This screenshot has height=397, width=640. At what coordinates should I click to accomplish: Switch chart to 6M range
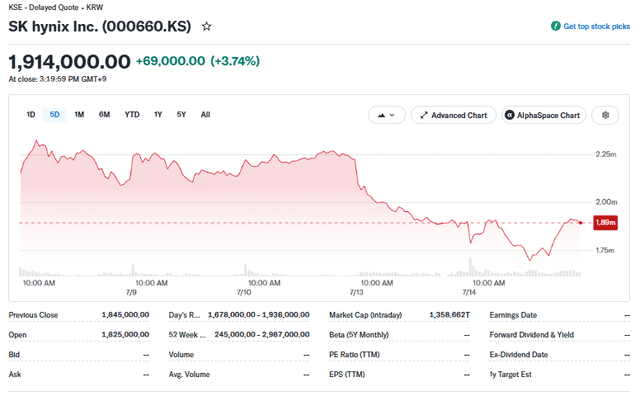click(x=104, y=115)
